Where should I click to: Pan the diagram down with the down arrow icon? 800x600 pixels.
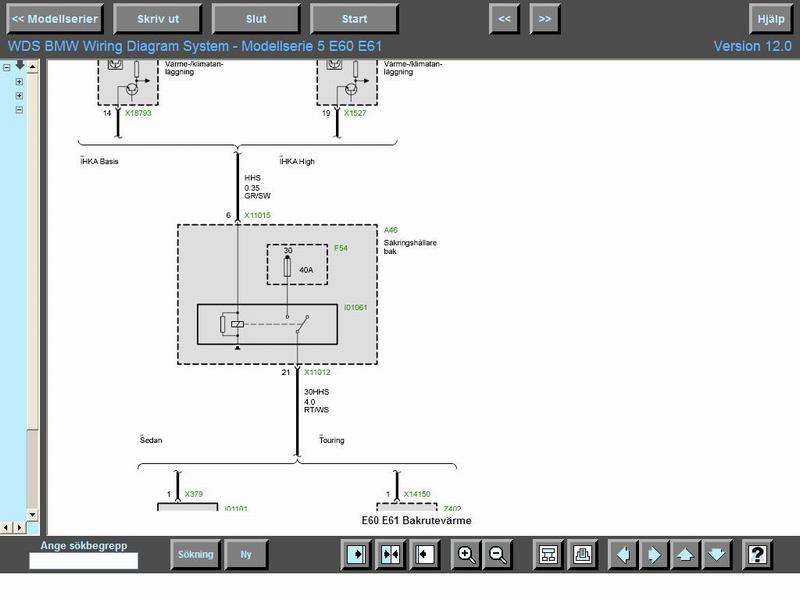pos(716,554)
